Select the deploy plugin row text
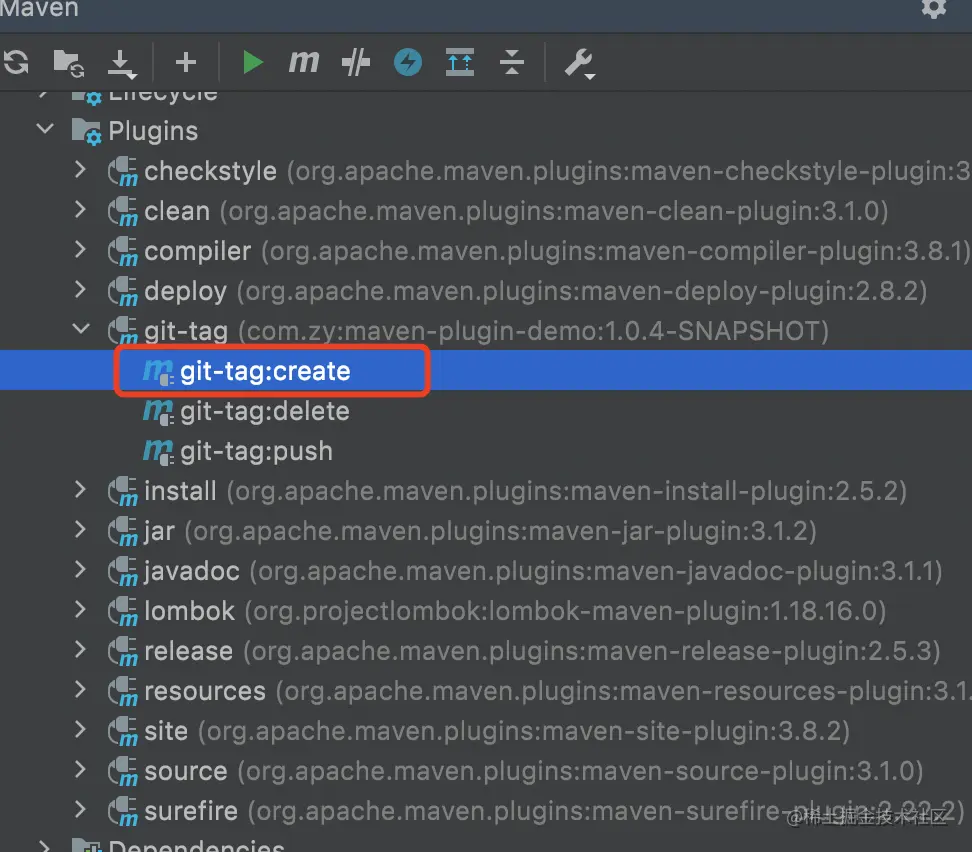The image size is (972, 852). (536, 291)
